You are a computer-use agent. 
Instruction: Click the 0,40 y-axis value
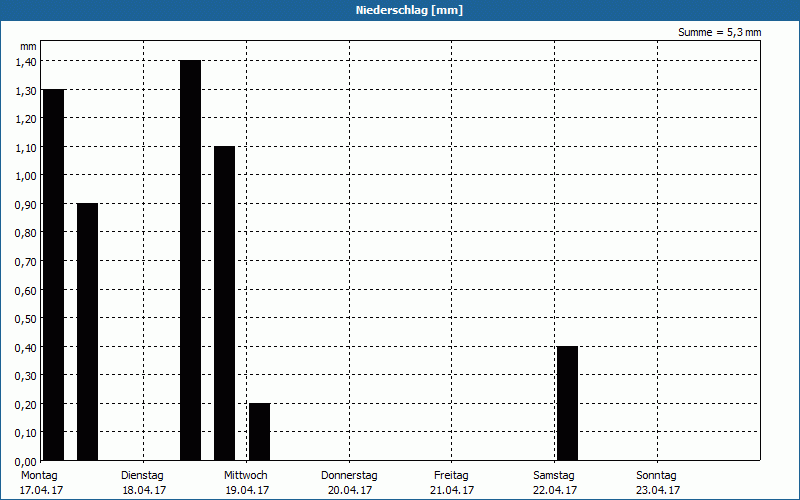pyautogui.click(x=26, y=347)
